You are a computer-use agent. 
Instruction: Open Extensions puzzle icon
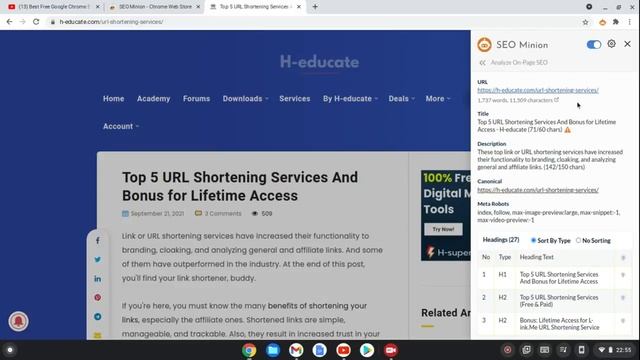[x=616, y=22]
